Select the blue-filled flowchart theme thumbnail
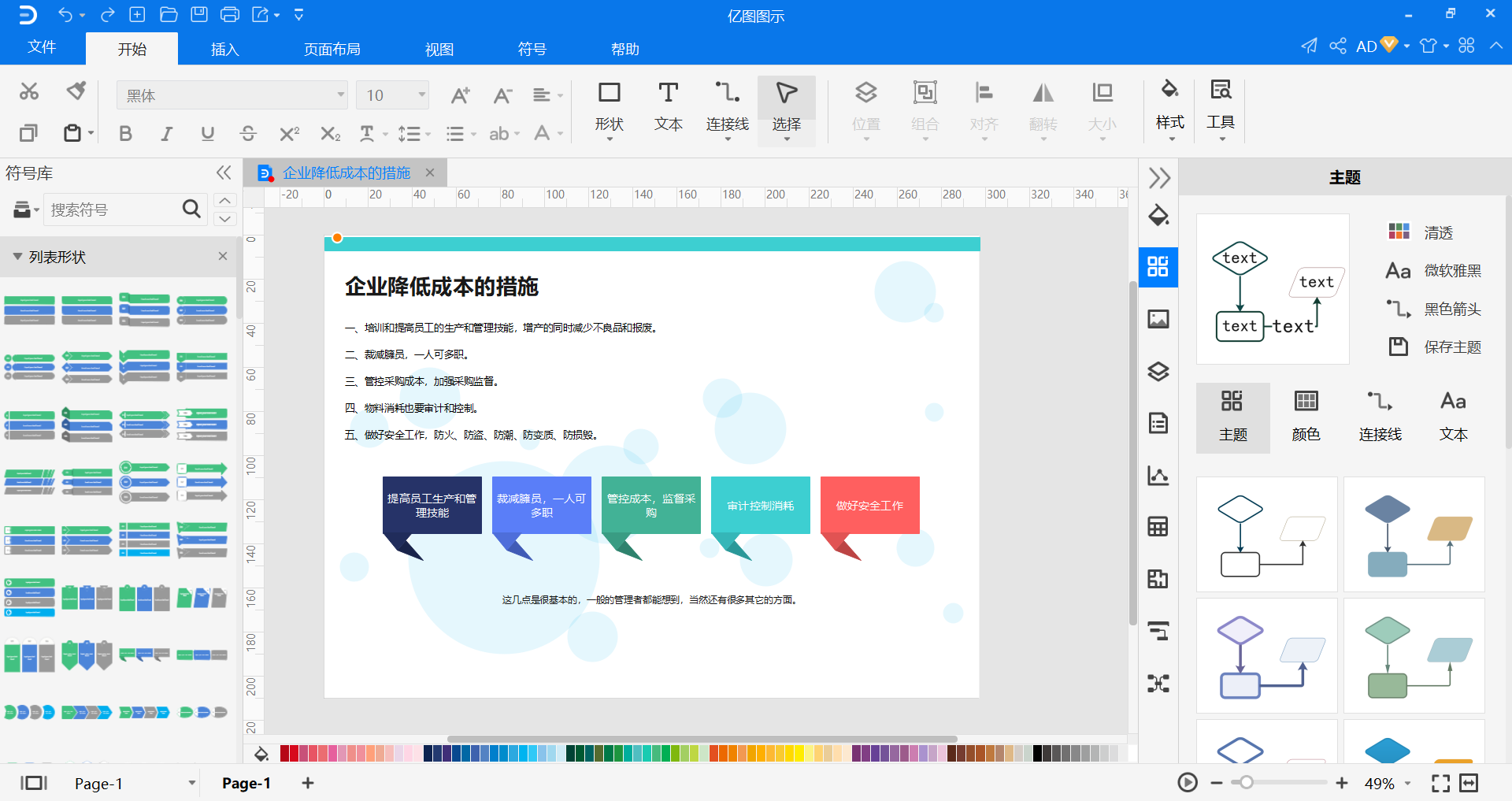Screen dimensions: 1512x801 [1414, 534]
